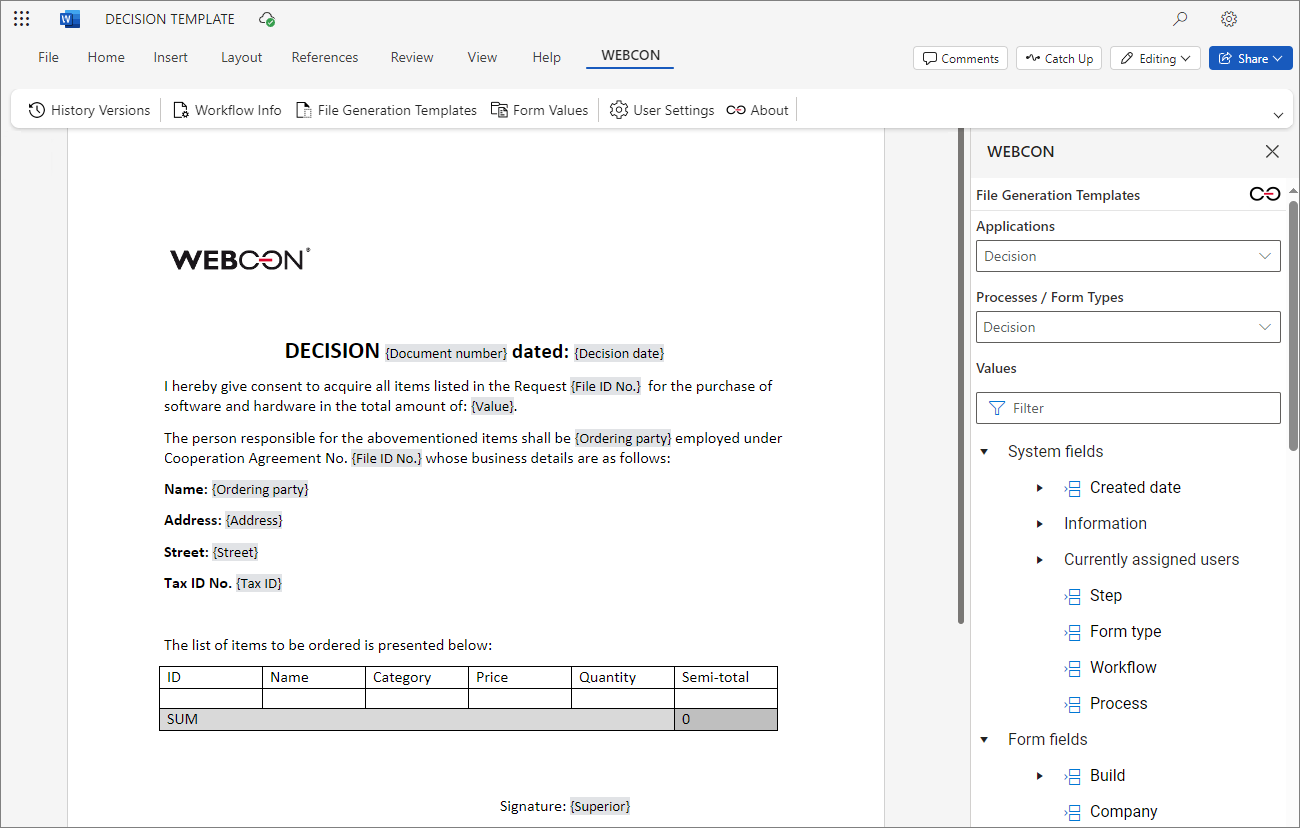This screenshot has height=828, width=1300.
Task: Open the Help tab
Action: coord(547,57)
